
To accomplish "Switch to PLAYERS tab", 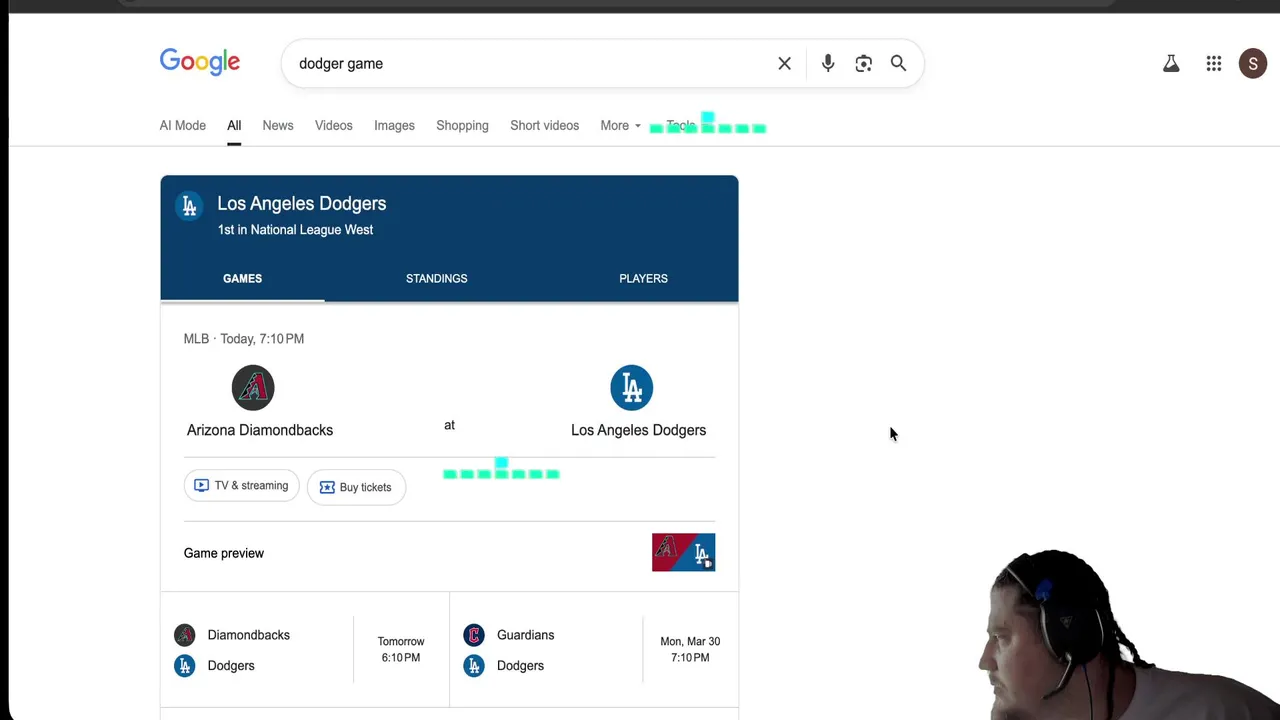I will (x=643, y=279).
